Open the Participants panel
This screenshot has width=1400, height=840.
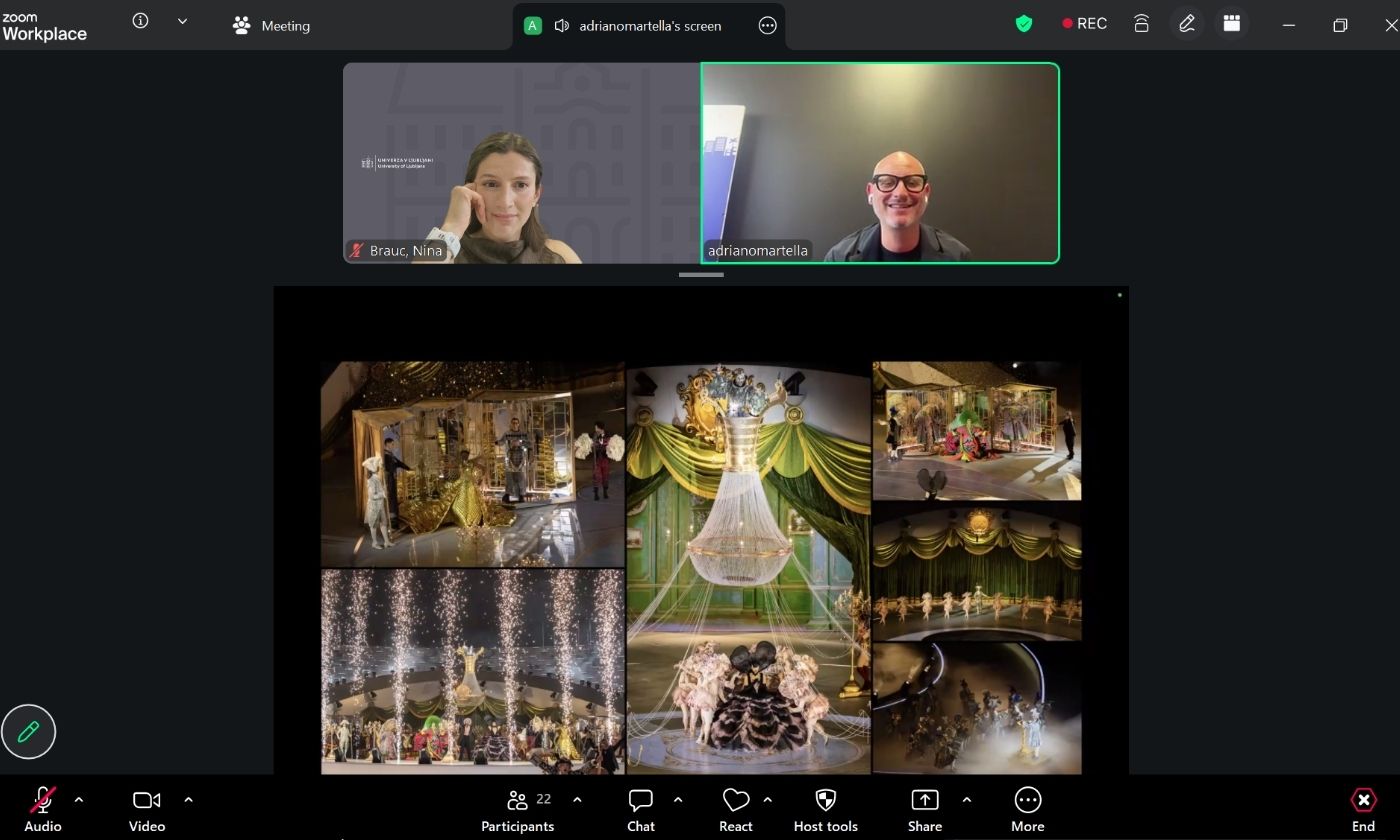[x=517, y=810]
